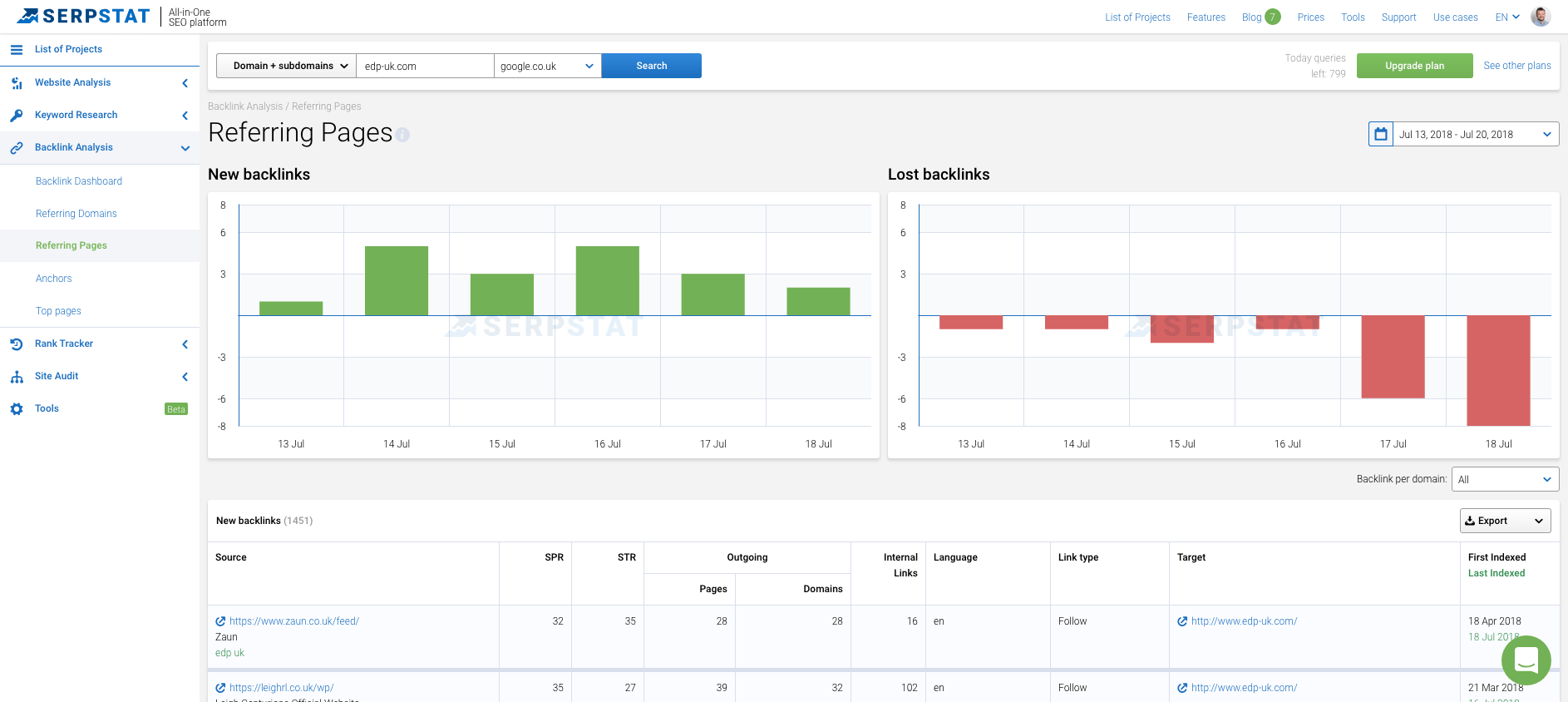Expand the Rank Tracker menu chevron
Screen dimensions: 1568x702
click(x=185, y=344)
